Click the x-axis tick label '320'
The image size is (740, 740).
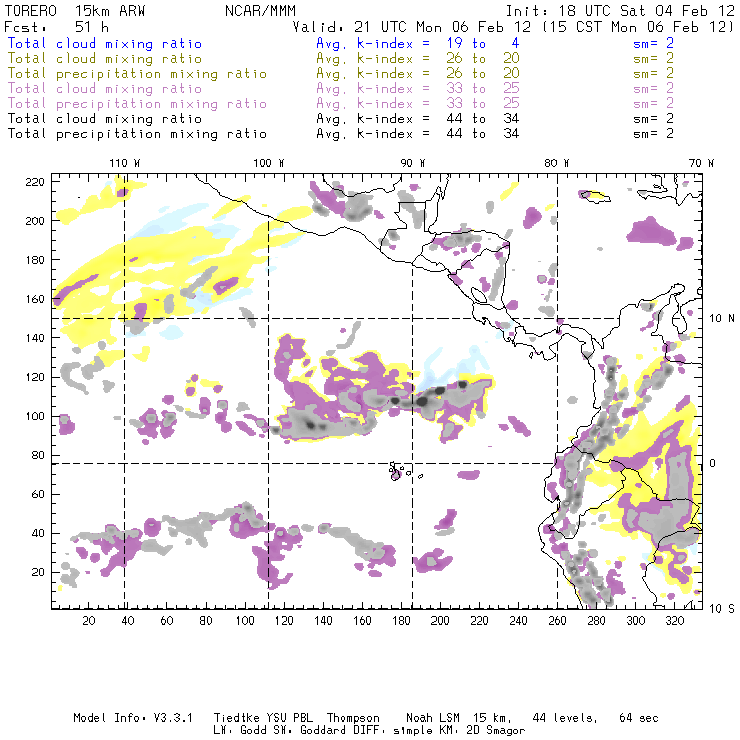click(674, 621)
